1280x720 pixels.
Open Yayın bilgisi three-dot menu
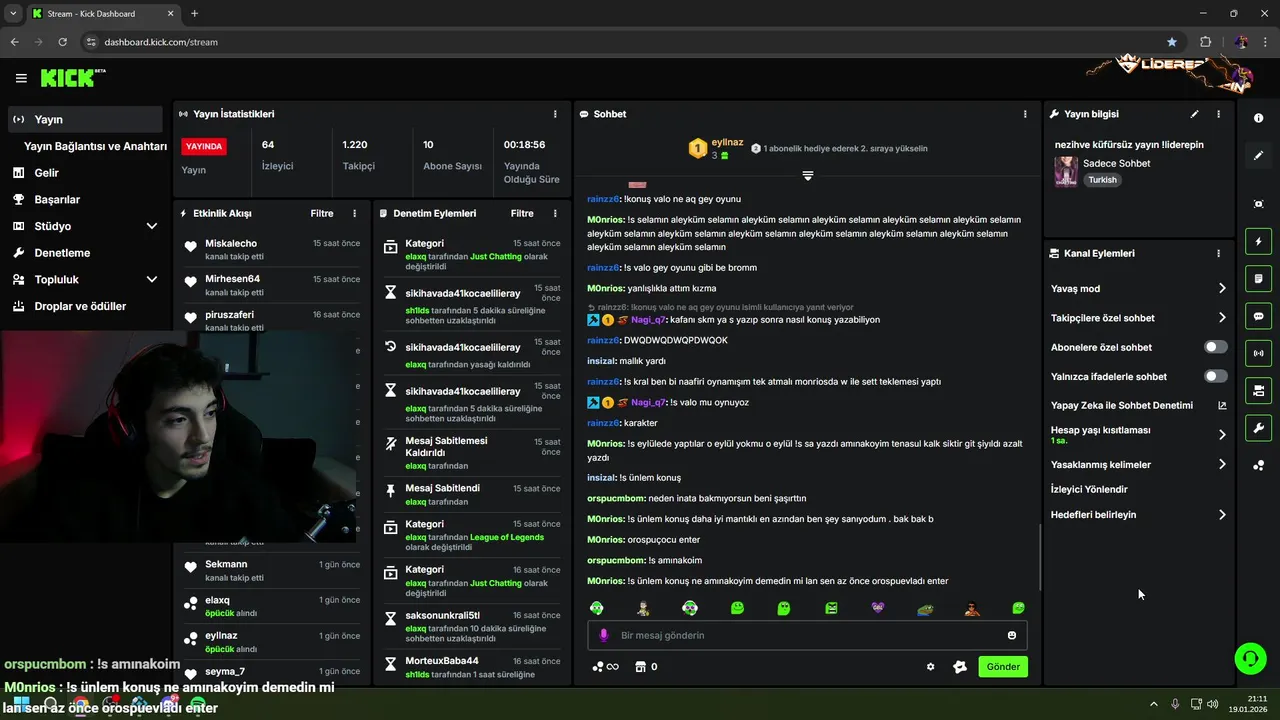click(x=1218, y=114)
